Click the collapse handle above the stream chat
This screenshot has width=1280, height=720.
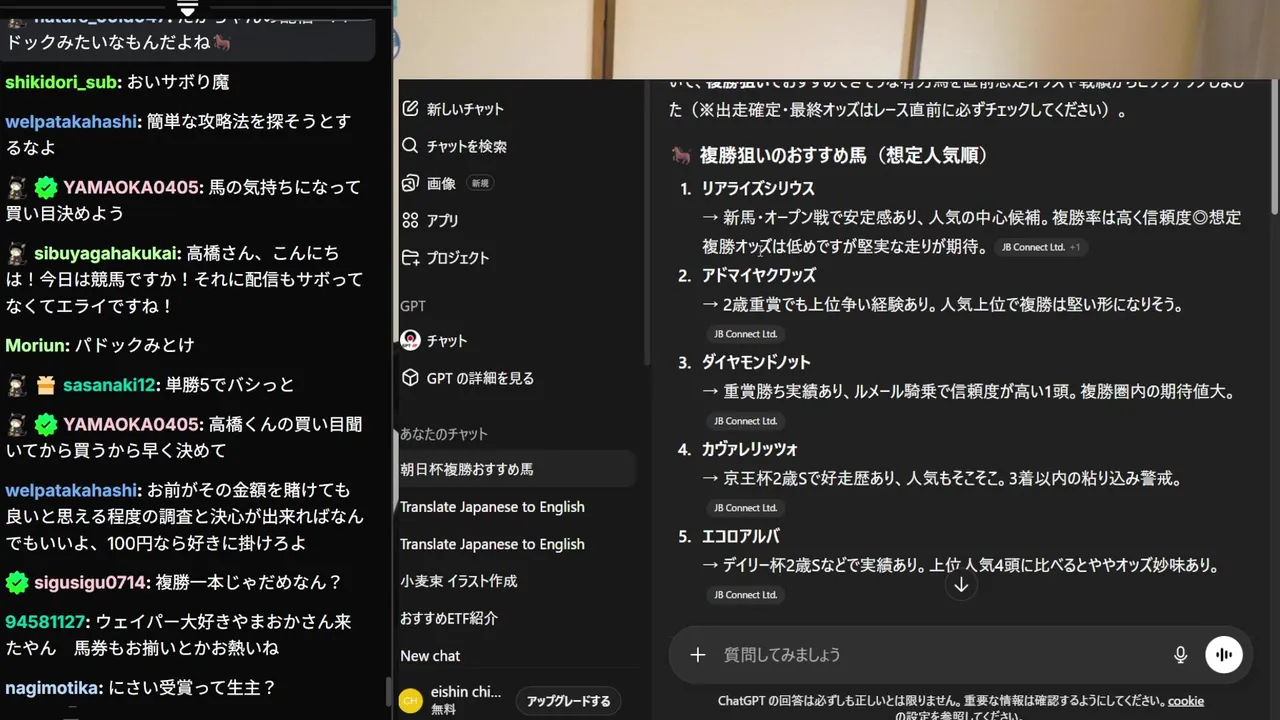(187, 9)
